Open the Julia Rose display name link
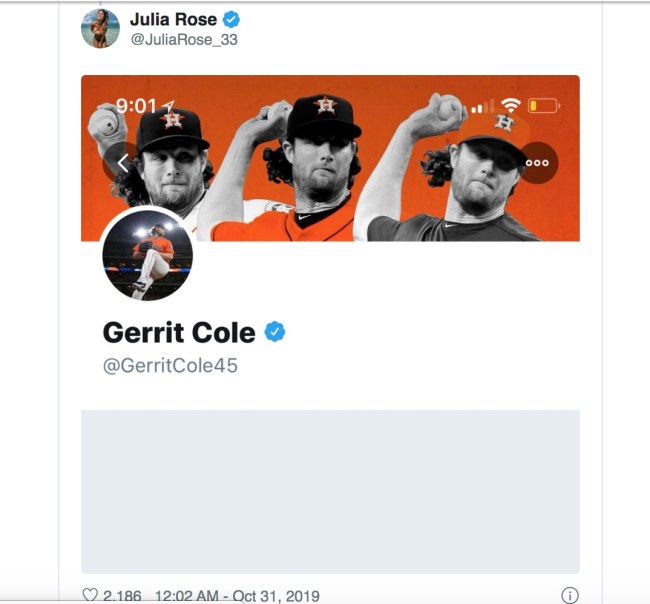Viewport: 650px width, 604px height. [x=173, y=19]
